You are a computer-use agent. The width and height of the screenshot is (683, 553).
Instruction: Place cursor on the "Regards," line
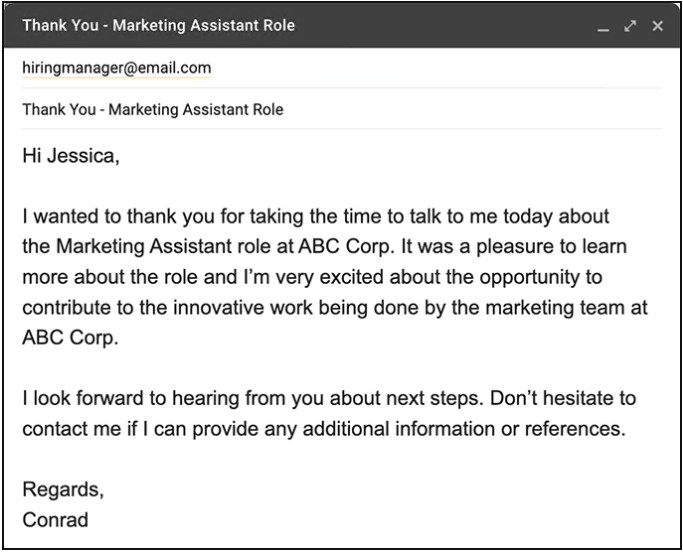pos(62,492)
